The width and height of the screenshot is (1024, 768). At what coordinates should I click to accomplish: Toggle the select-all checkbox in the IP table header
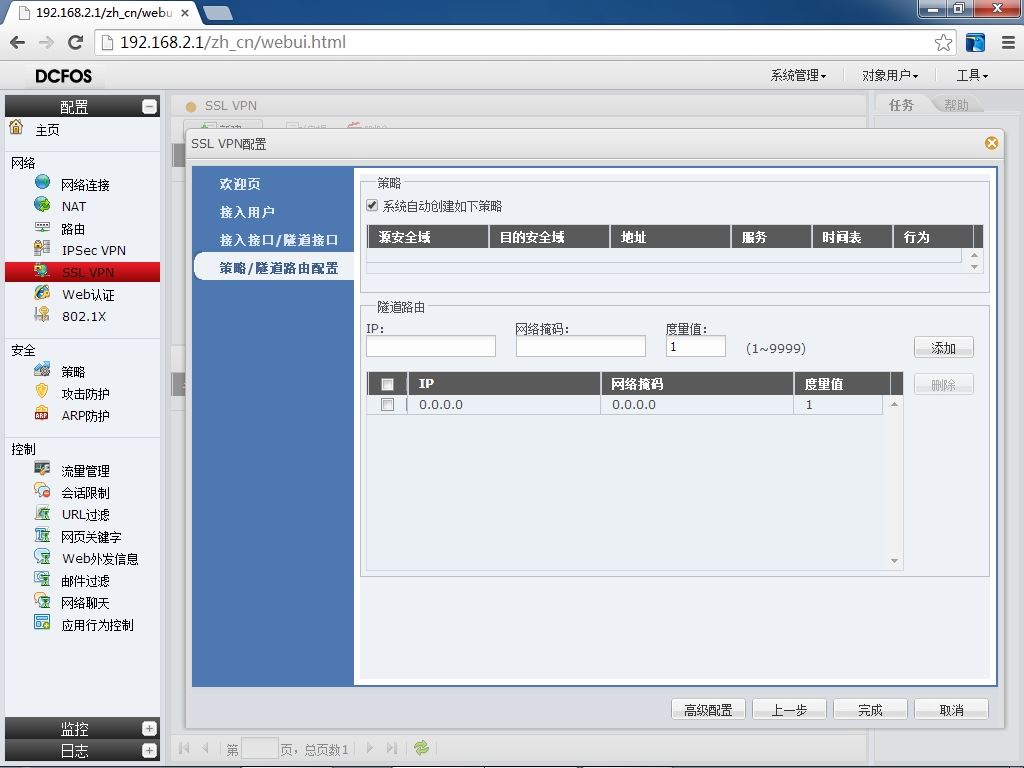click(387, 384)
